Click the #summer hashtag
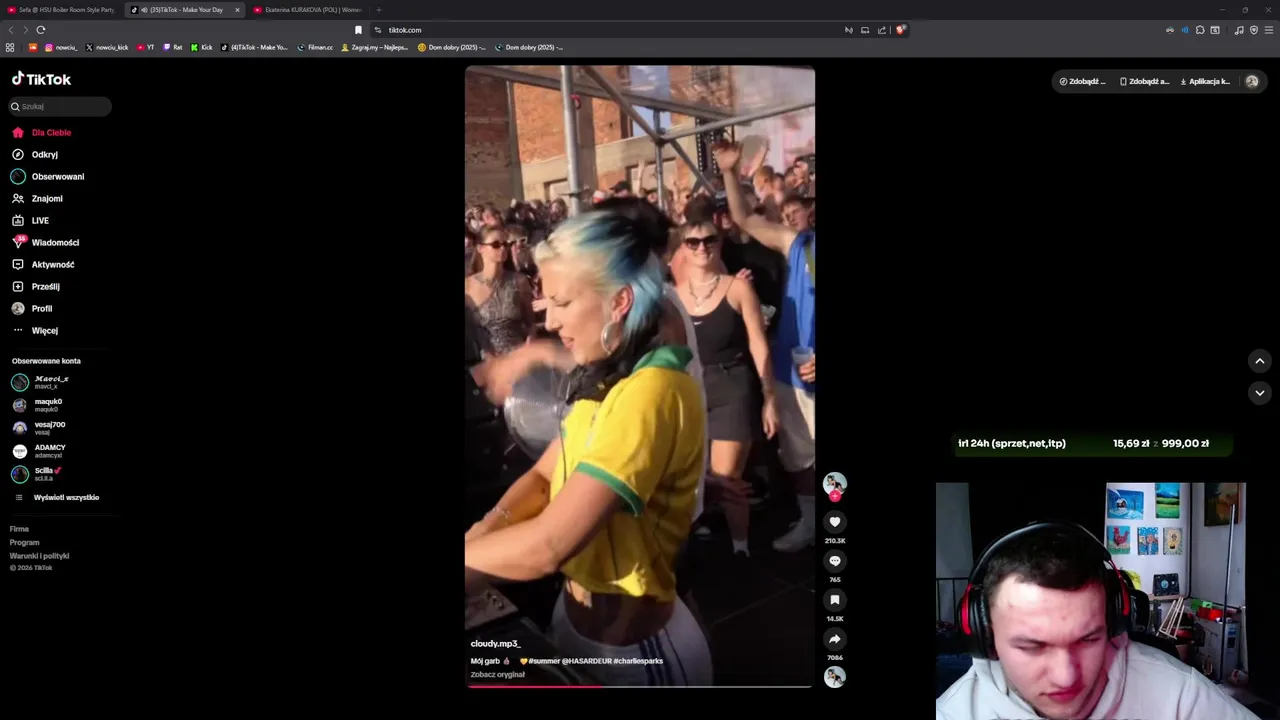Image resolution: width=1280 pixels, height=720 pixels. pos(543,661)
